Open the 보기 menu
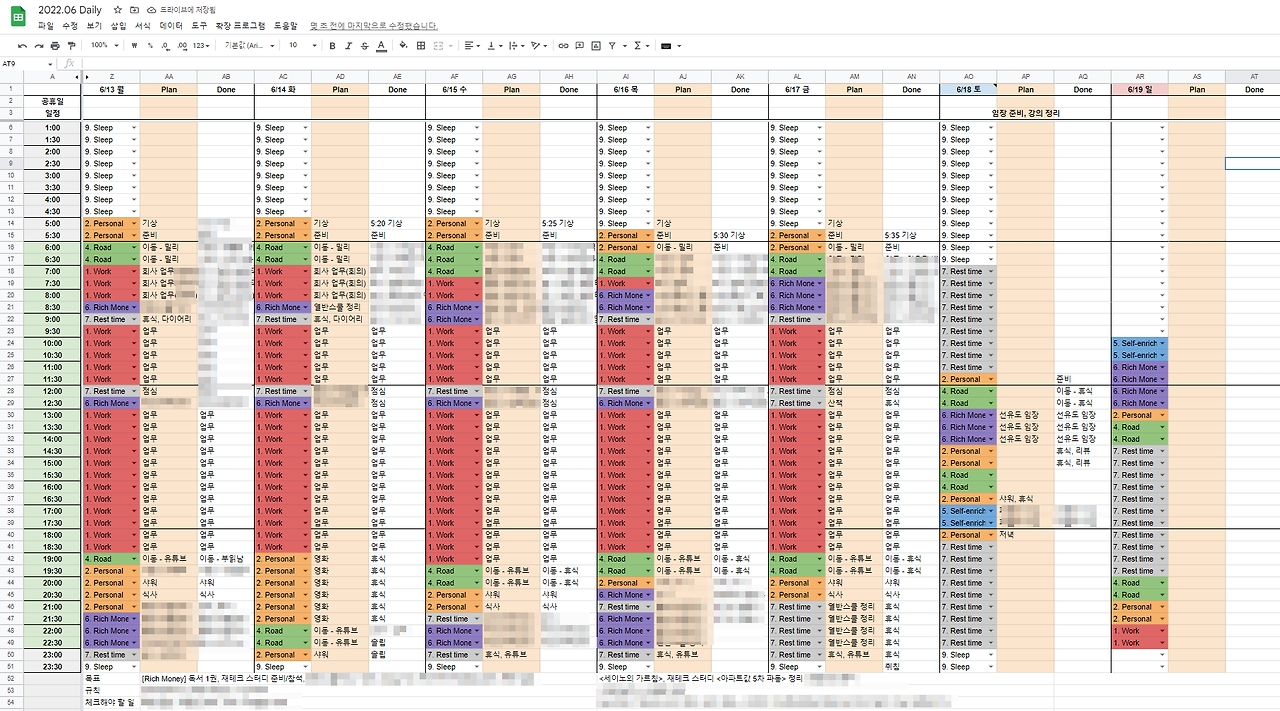The height and width of the screenshot is (711, 1280). (x=94, y=25)
